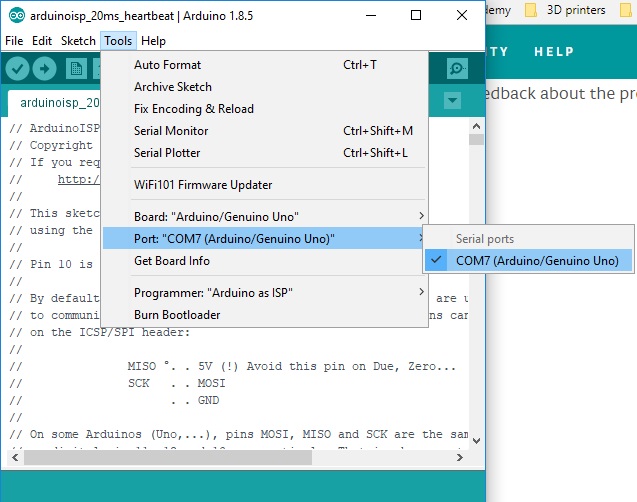637x502 pixels.
Task: Open the Serial Monitor magnifier icon
Action: coord(457,68)
